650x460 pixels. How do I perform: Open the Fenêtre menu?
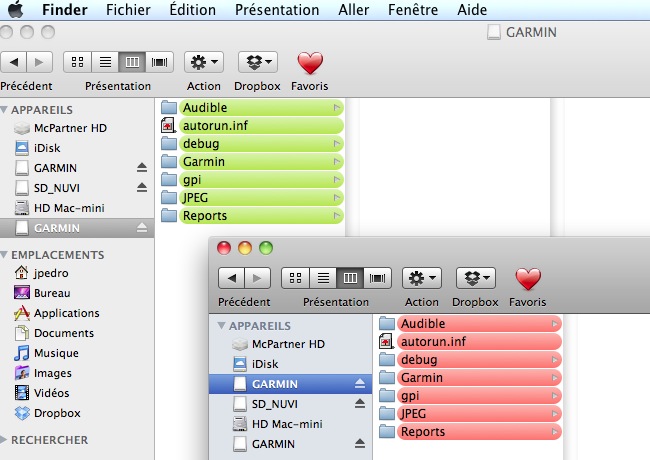click(413, 10)
